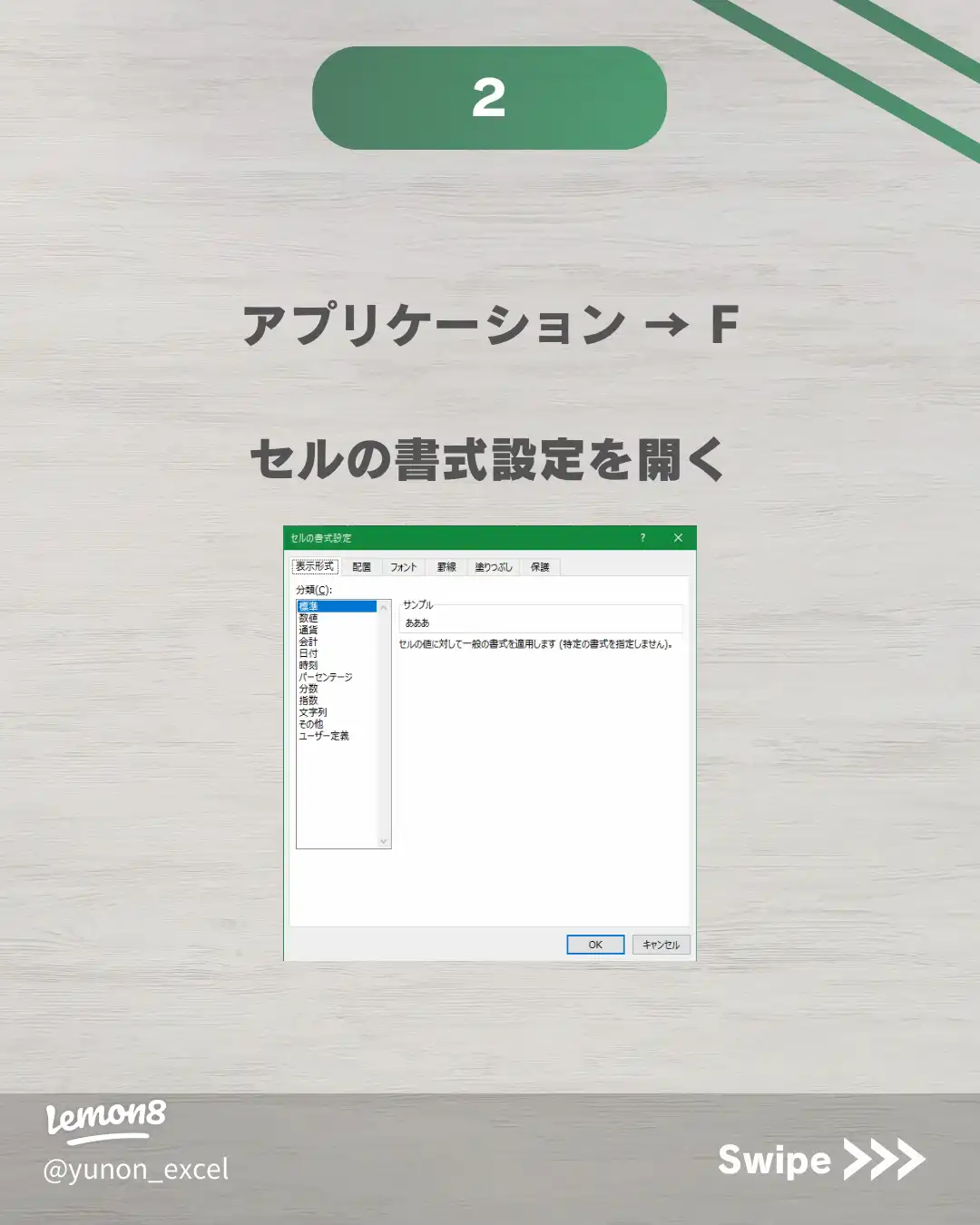Click the help question mark icon

coord(642,538)
